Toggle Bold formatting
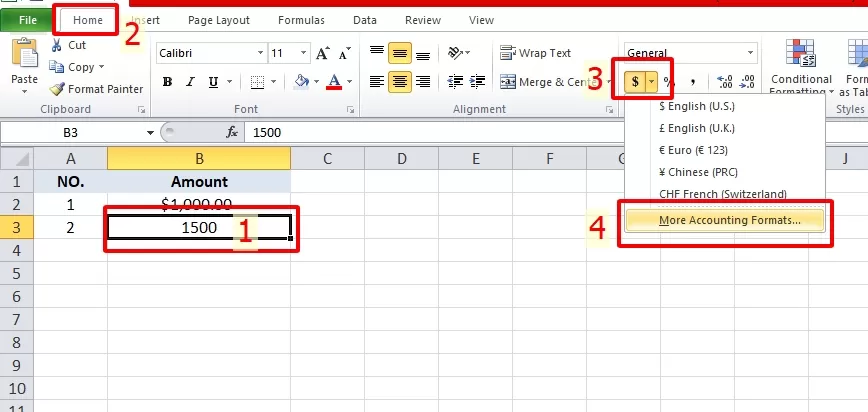Screen dimensions: 868x412 pos(167,83)
